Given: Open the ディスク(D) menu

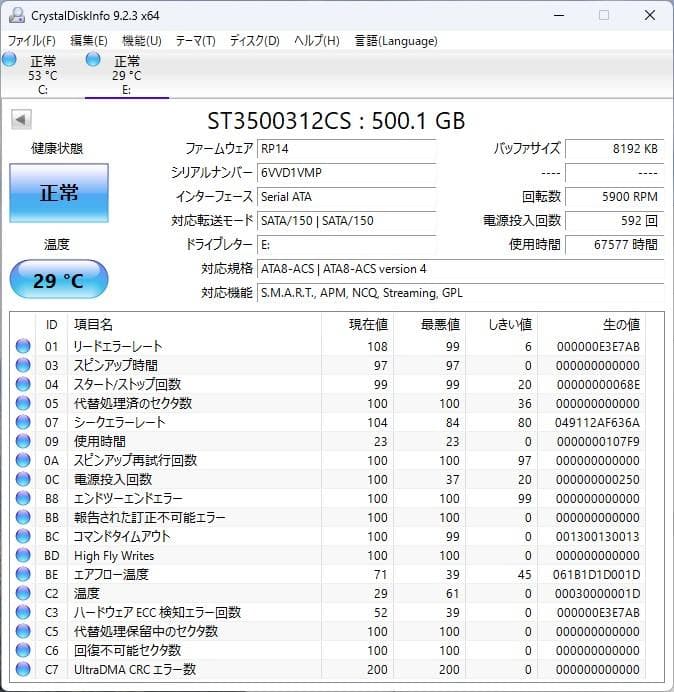Looking at the screenshot, I should point(255,41).
